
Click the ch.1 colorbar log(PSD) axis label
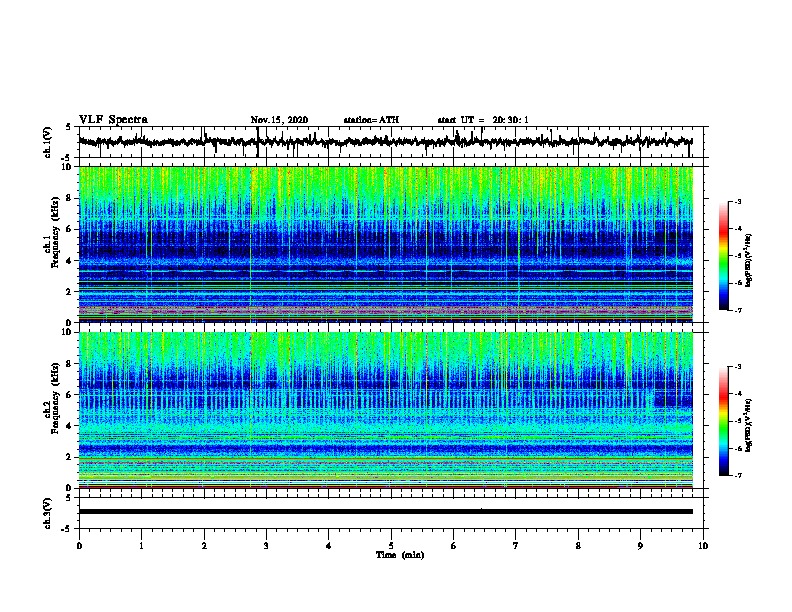coord(749,260)
